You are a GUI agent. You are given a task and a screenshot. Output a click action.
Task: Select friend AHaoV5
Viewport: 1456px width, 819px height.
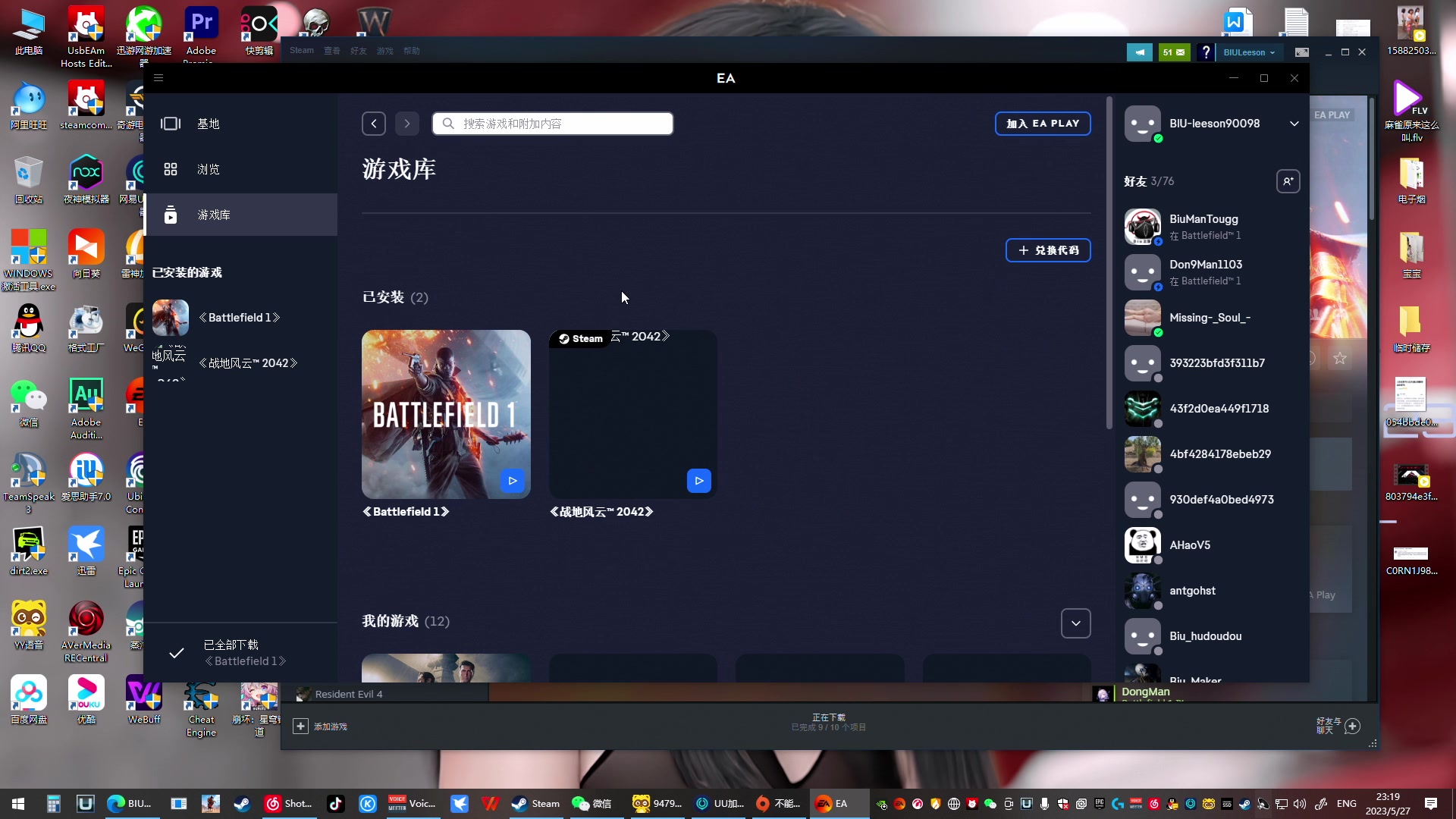(x=1212, y=545)
